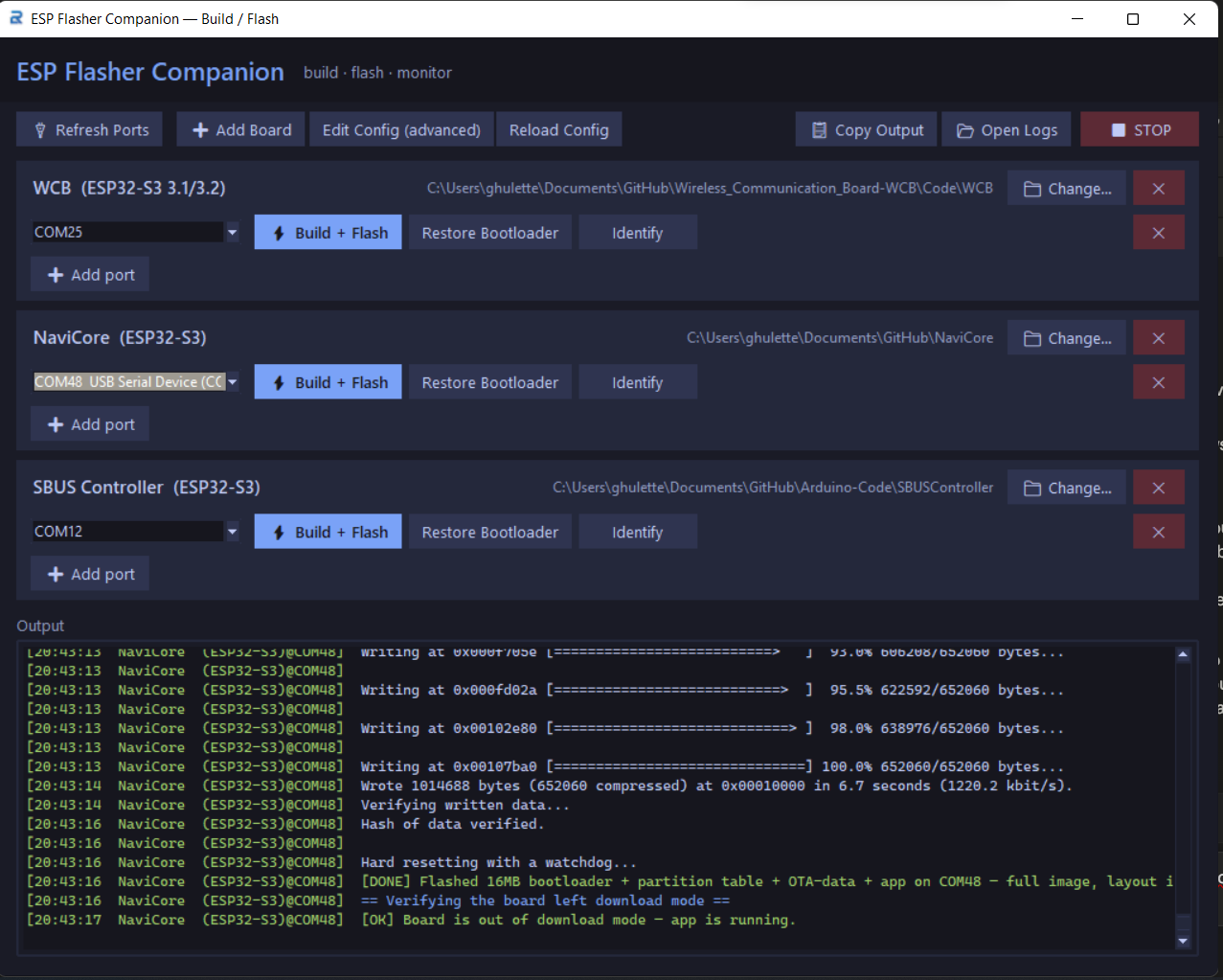Click the Output section label
The width and height of the screenshot is (1223, 980).
coord(40,626)
